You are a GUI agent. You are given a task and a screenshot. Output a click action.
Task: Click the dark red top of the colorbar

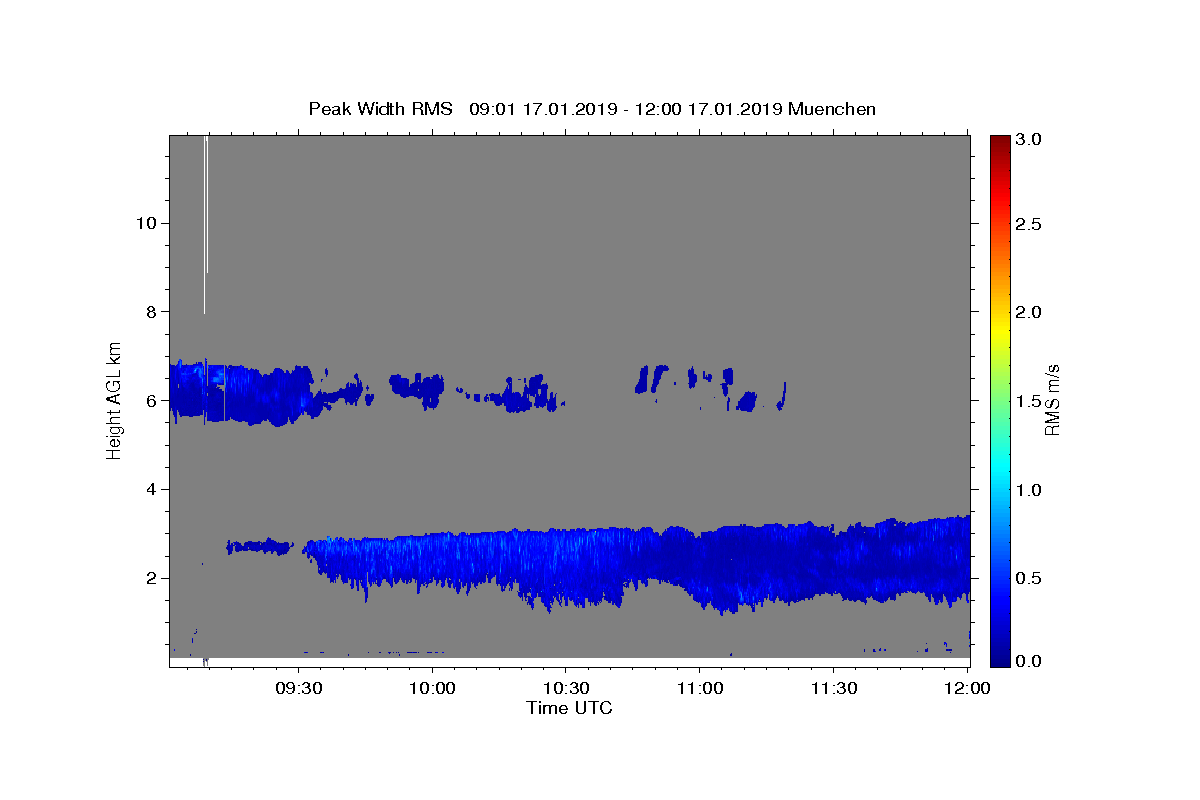(x=1000, y=142)
